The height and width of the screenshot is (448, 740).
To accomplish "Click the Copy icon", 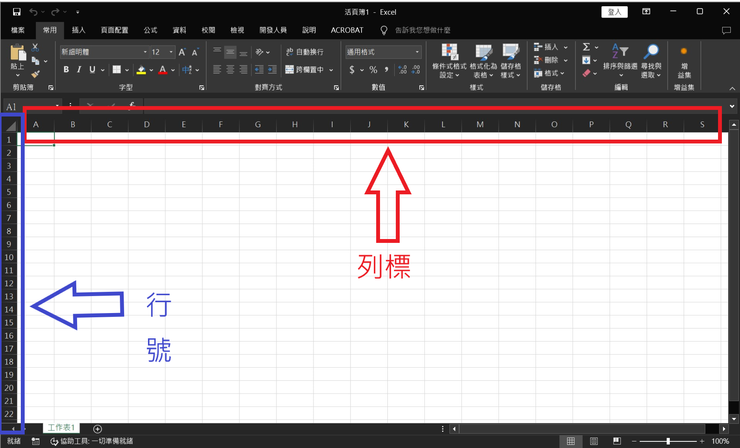I will point(35,60).
